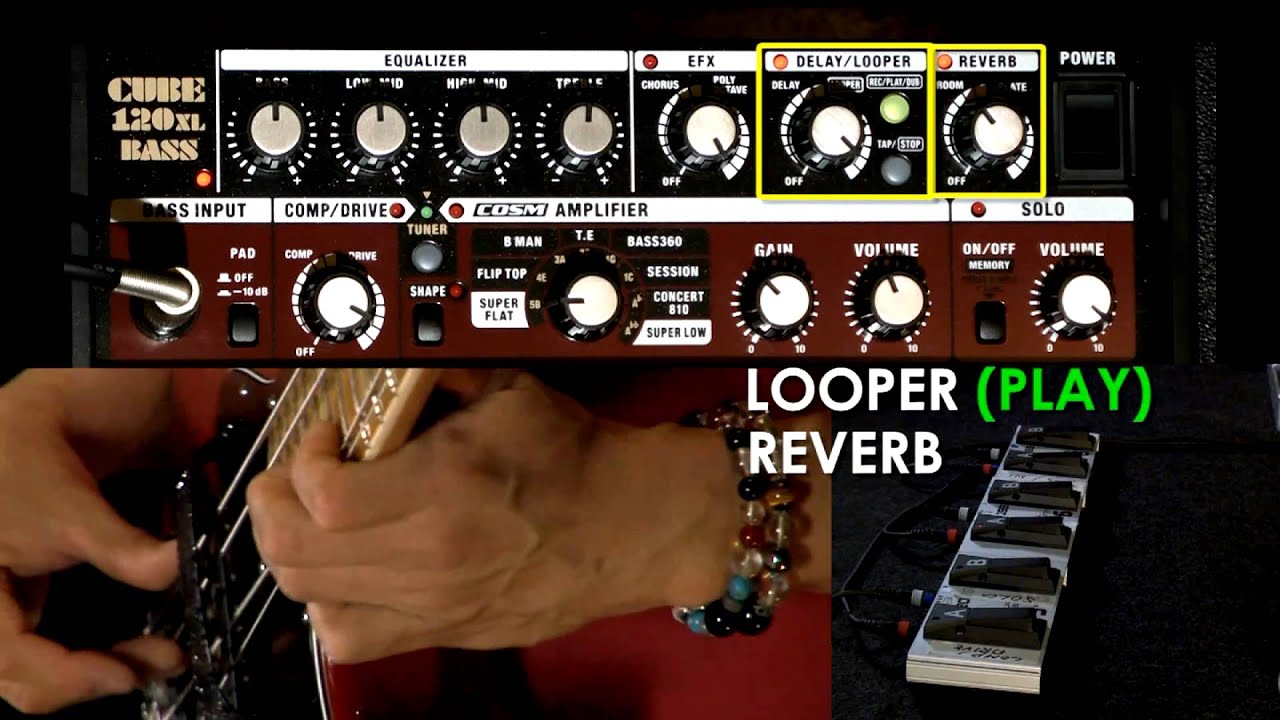
Task: Select the Treble equalizer knob
Action: click(588, 132)
